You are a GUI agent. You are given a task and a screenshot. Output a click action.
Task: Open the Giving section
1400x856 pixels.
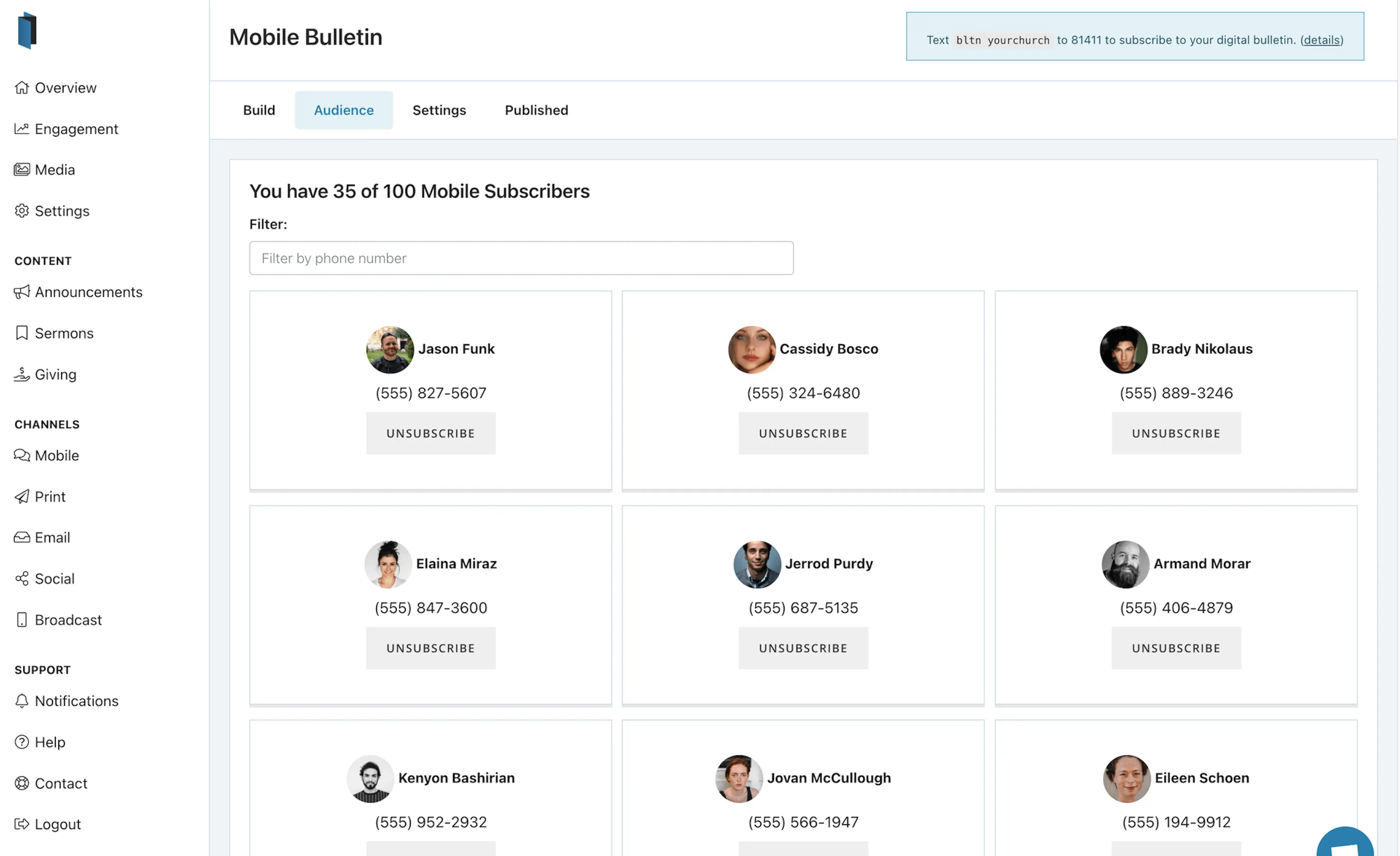55,374
